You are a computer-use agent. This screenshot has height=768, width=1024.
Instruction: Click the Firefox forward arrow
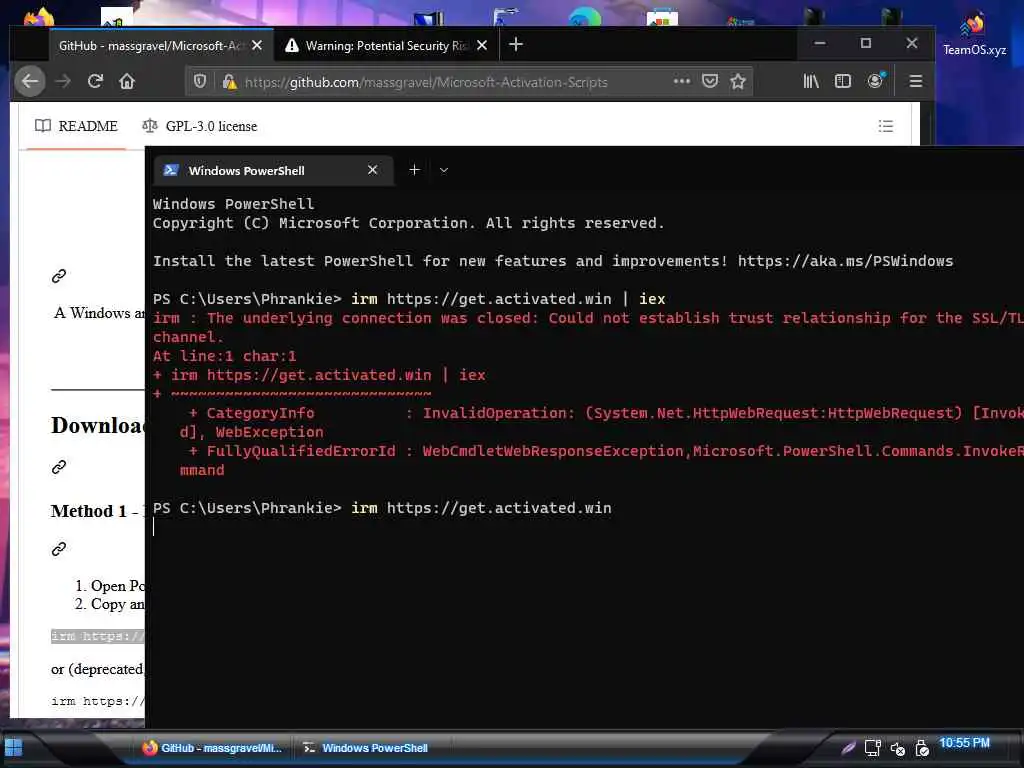pos(63,81)
